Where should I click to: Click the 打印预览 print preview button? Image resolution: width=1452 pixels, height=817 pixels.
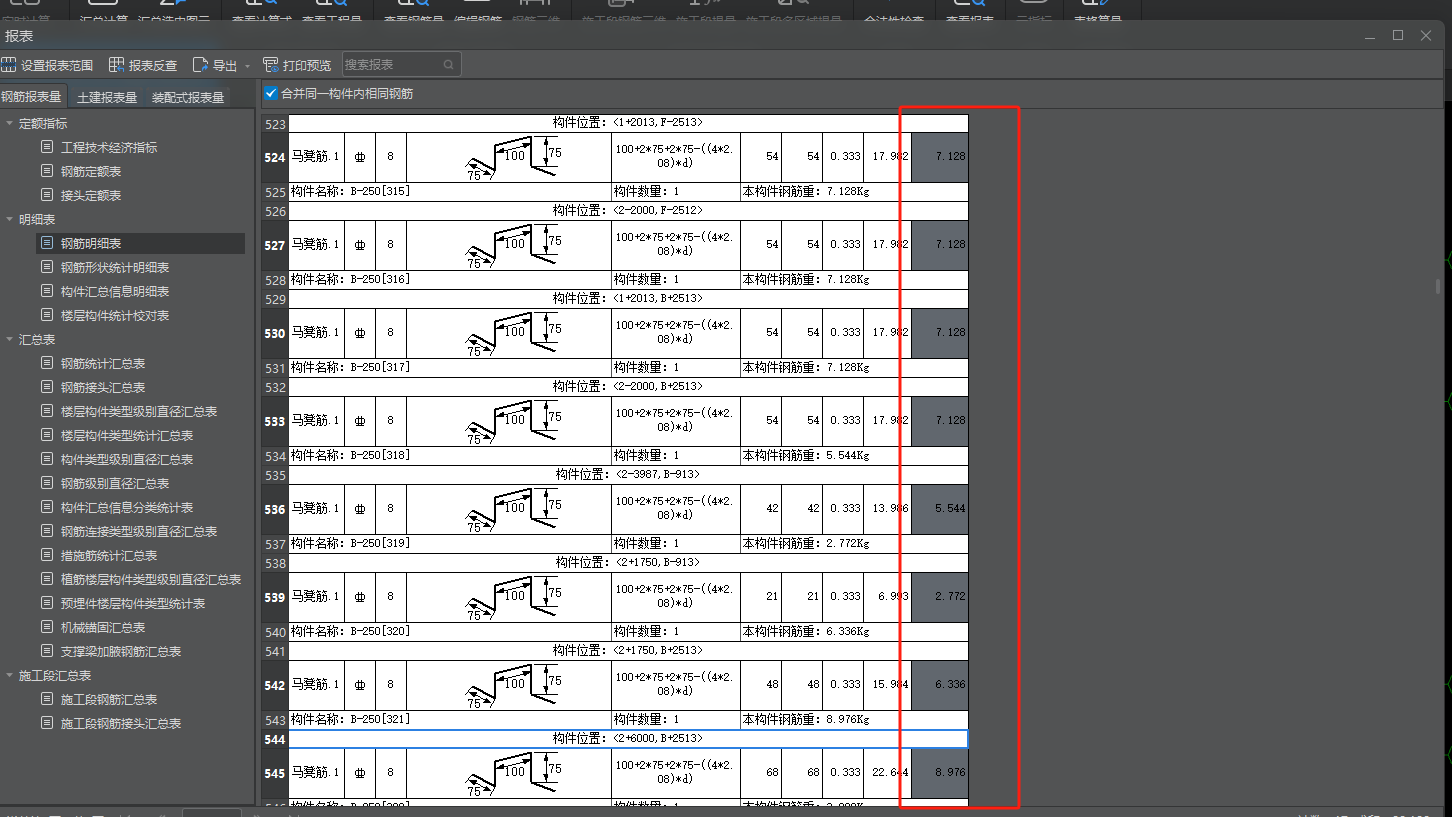click(x=297, y=65)
